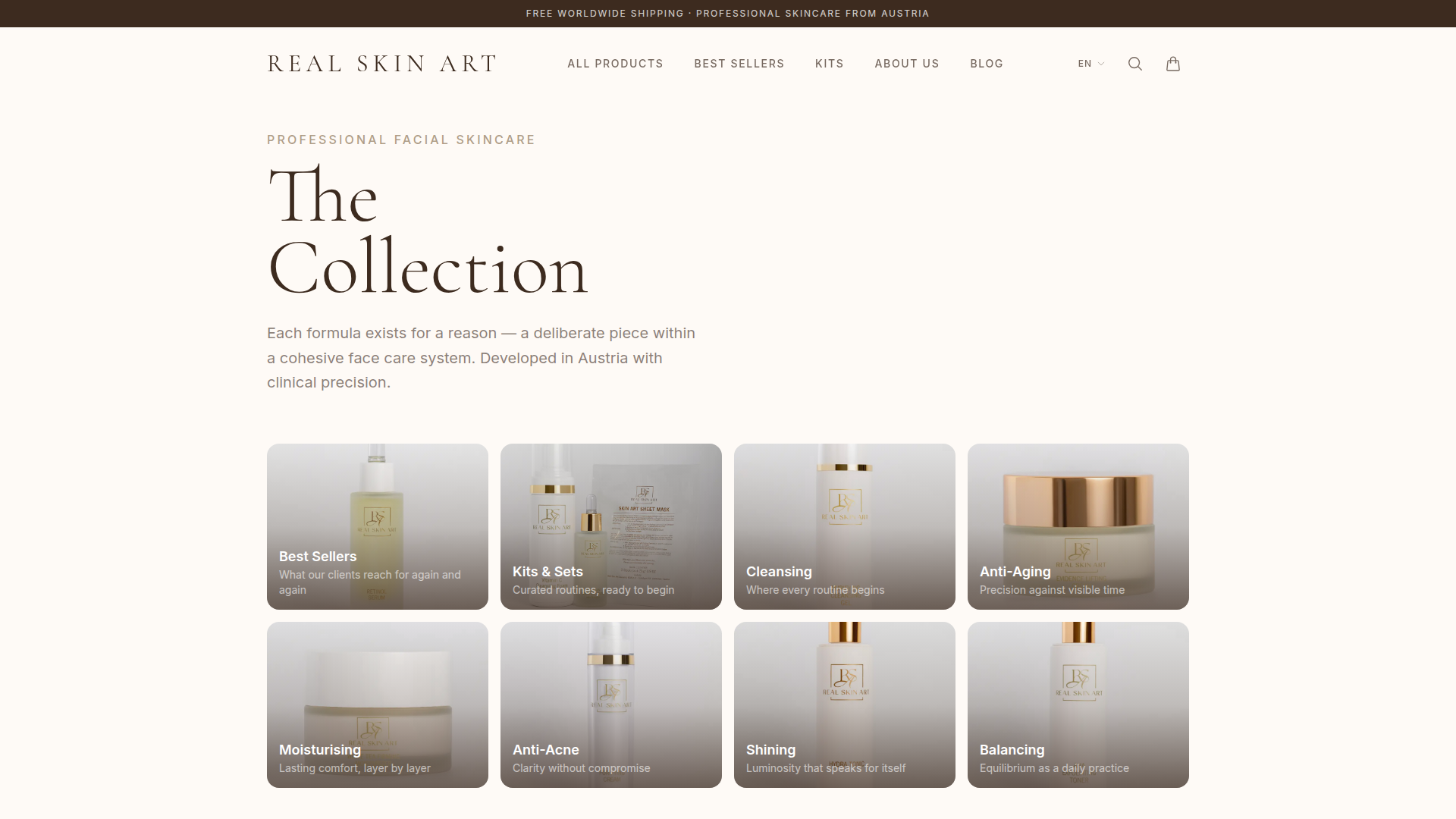Open the All Products menu item

pyautogui.click(x=615, y=64)
